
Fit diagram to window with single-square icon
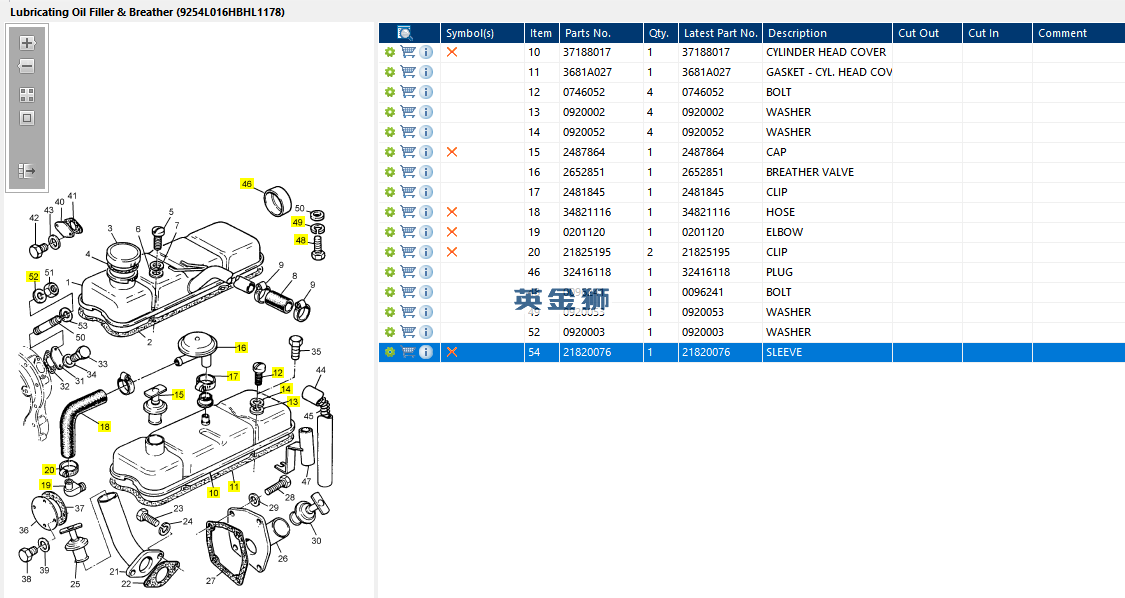[x=27, y=118]
